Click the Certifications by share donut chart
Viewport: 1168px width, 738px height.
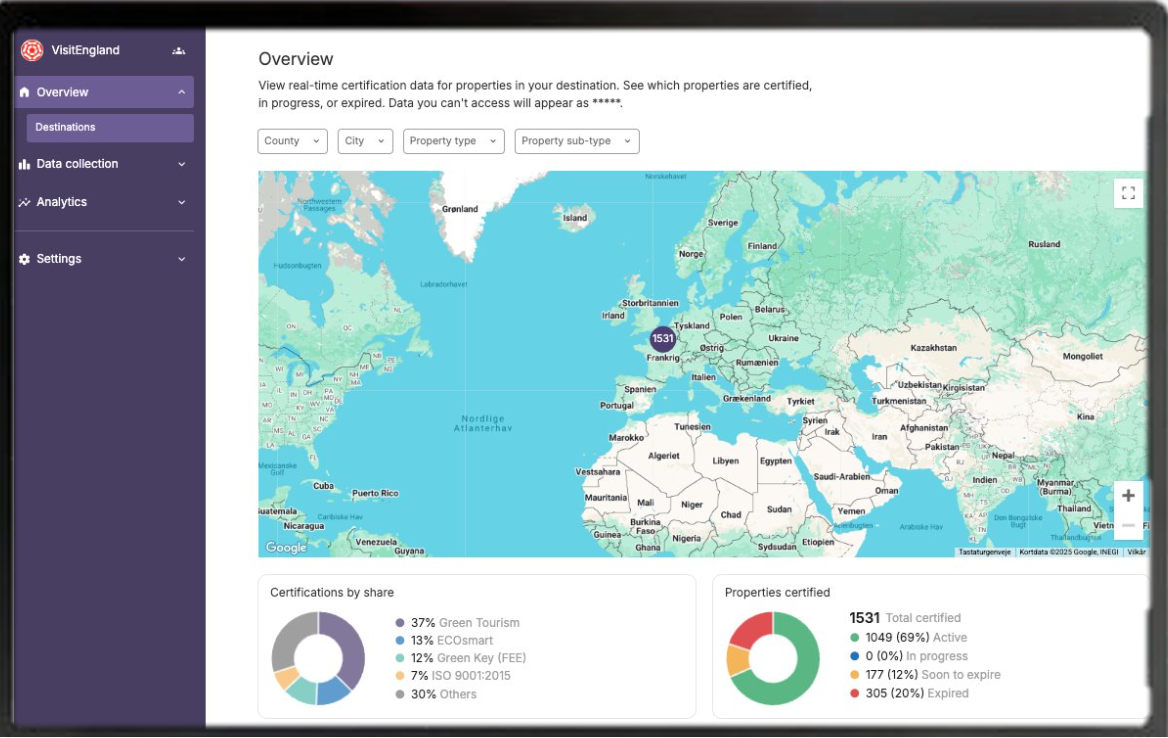318,658
